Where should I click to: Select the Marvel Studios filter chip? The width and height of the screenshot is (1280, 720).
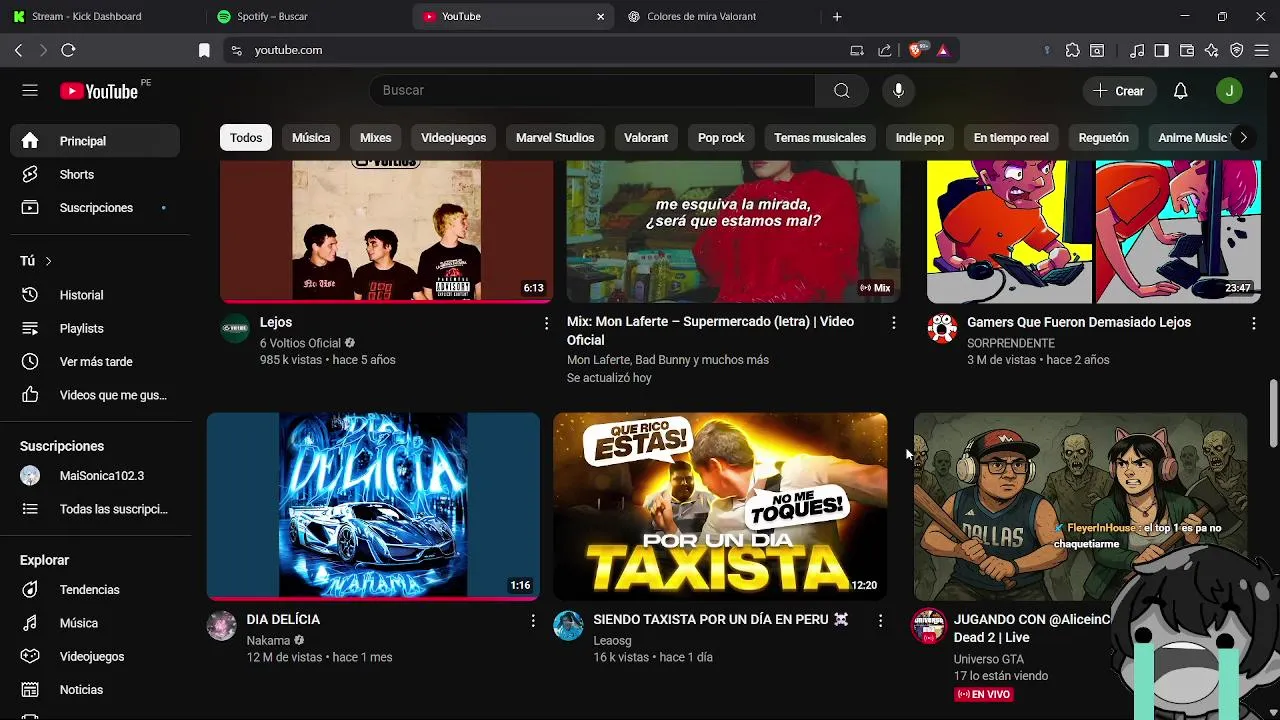pos(555,138)
